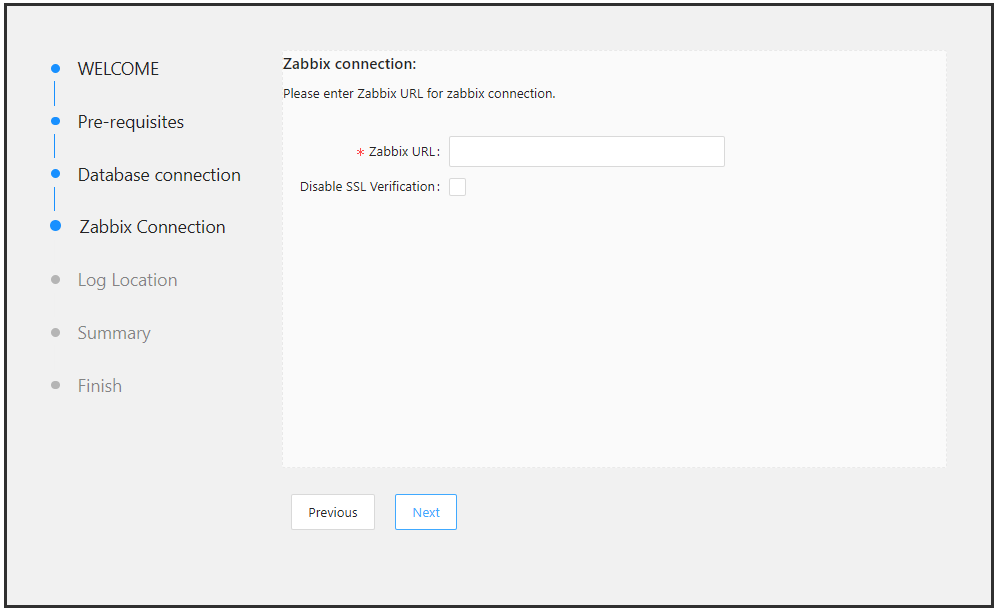Select the Pre-requisites step label
The height and width of the screenshot is (613, 998).
[130, 122]
